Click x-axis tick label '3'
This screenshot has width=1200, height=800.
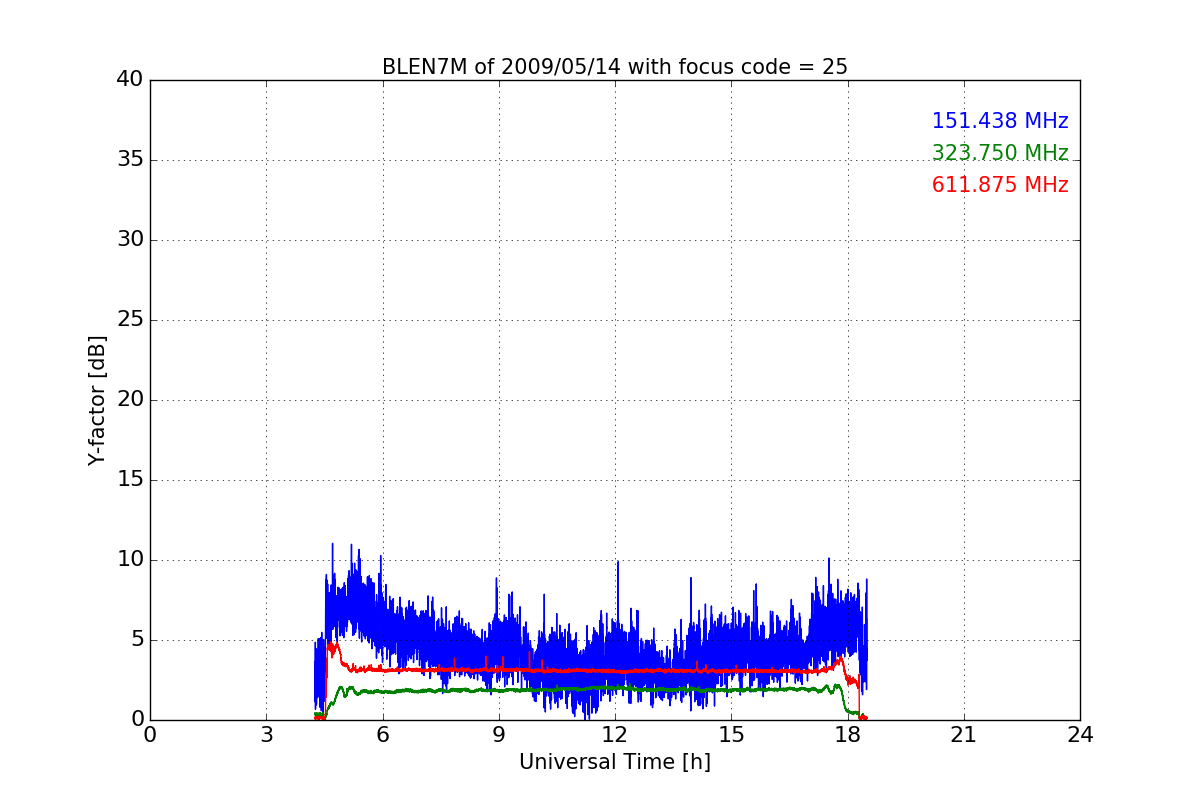[x=266, y=735]
